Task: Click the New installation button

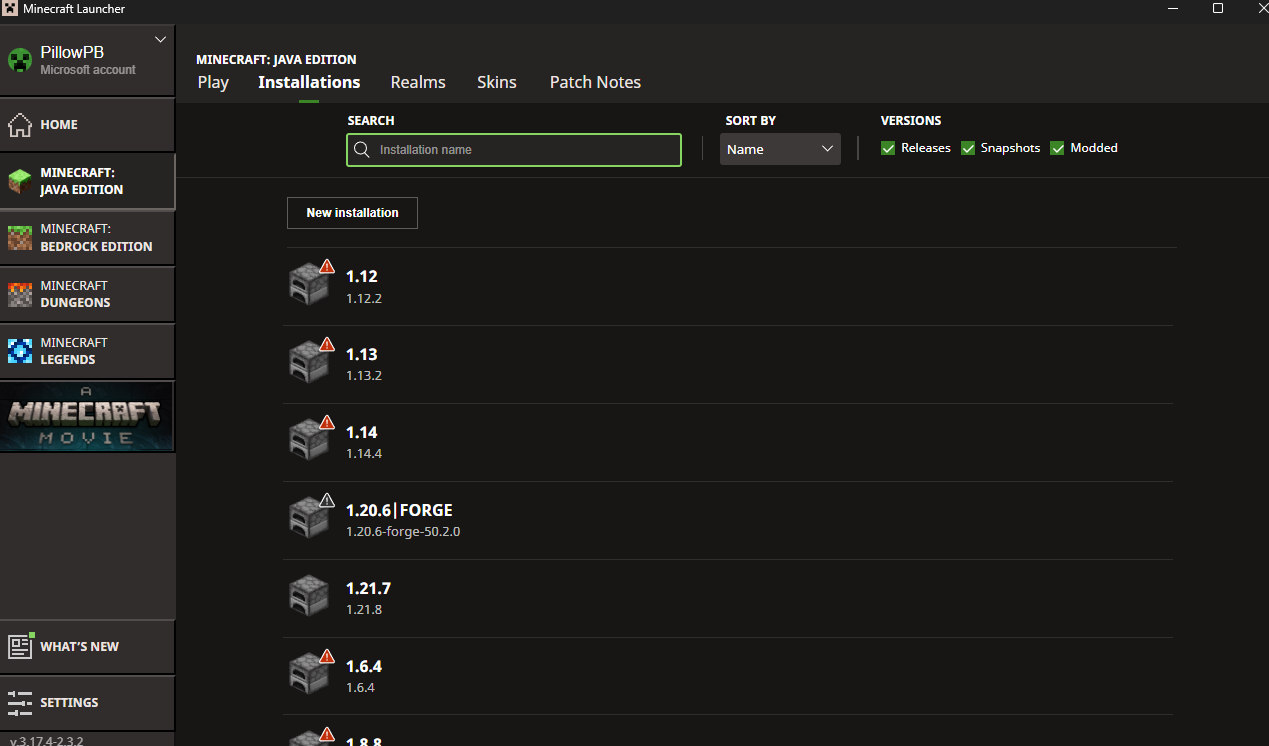Action: 352,213
